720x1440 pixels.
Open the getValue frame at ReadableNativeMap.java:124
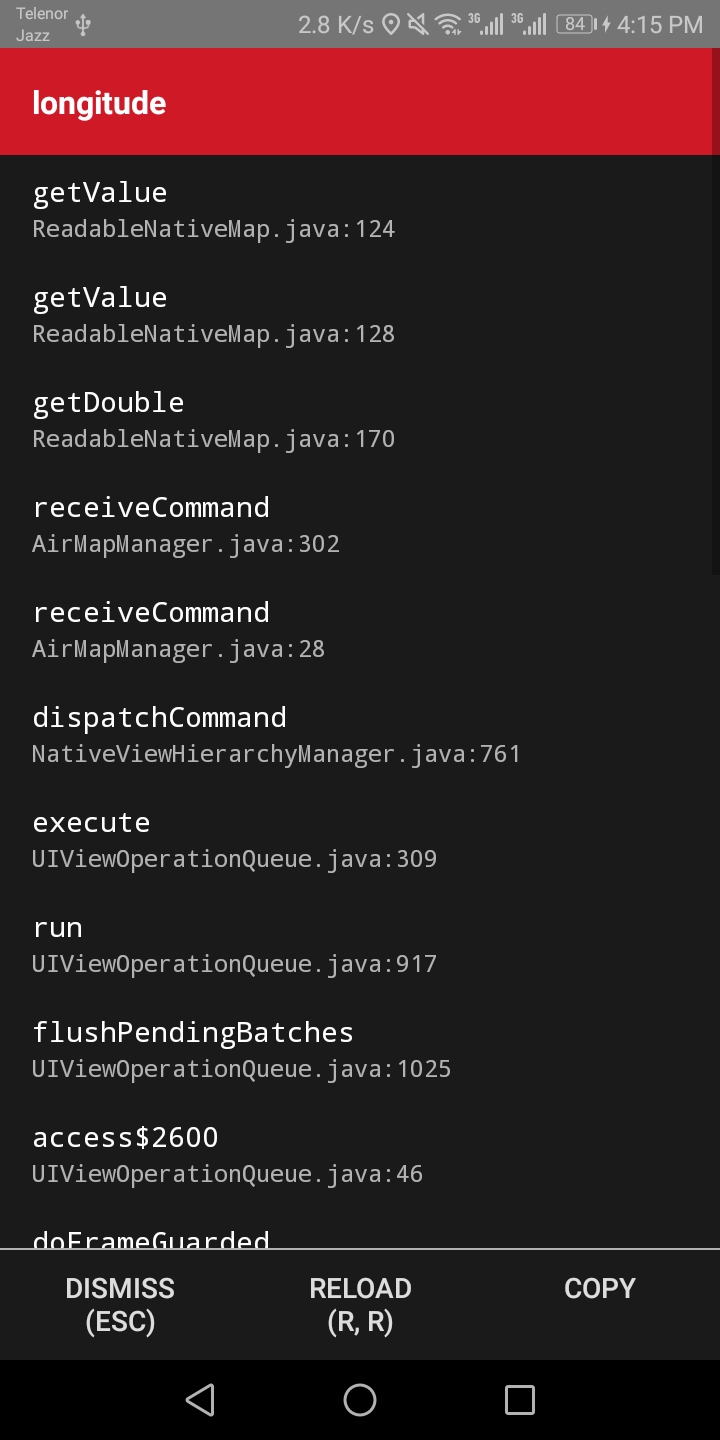coord(213,208)
